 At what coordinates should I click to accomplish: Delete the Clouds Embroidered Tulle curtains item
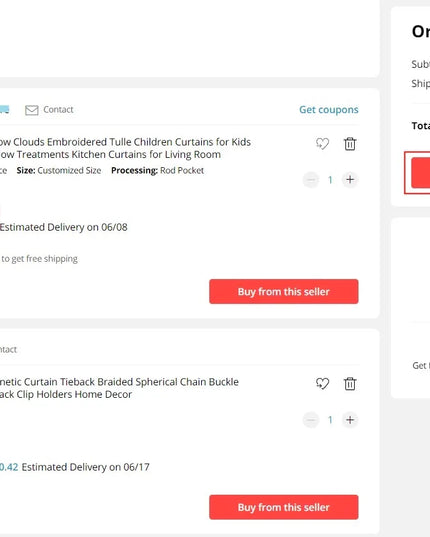[350, 143]
